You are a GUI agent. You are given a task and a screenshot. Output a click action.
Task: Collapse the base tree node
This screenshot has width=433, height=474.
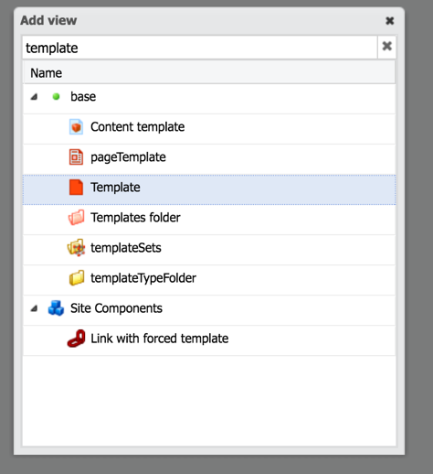click(x=34, y=97)
